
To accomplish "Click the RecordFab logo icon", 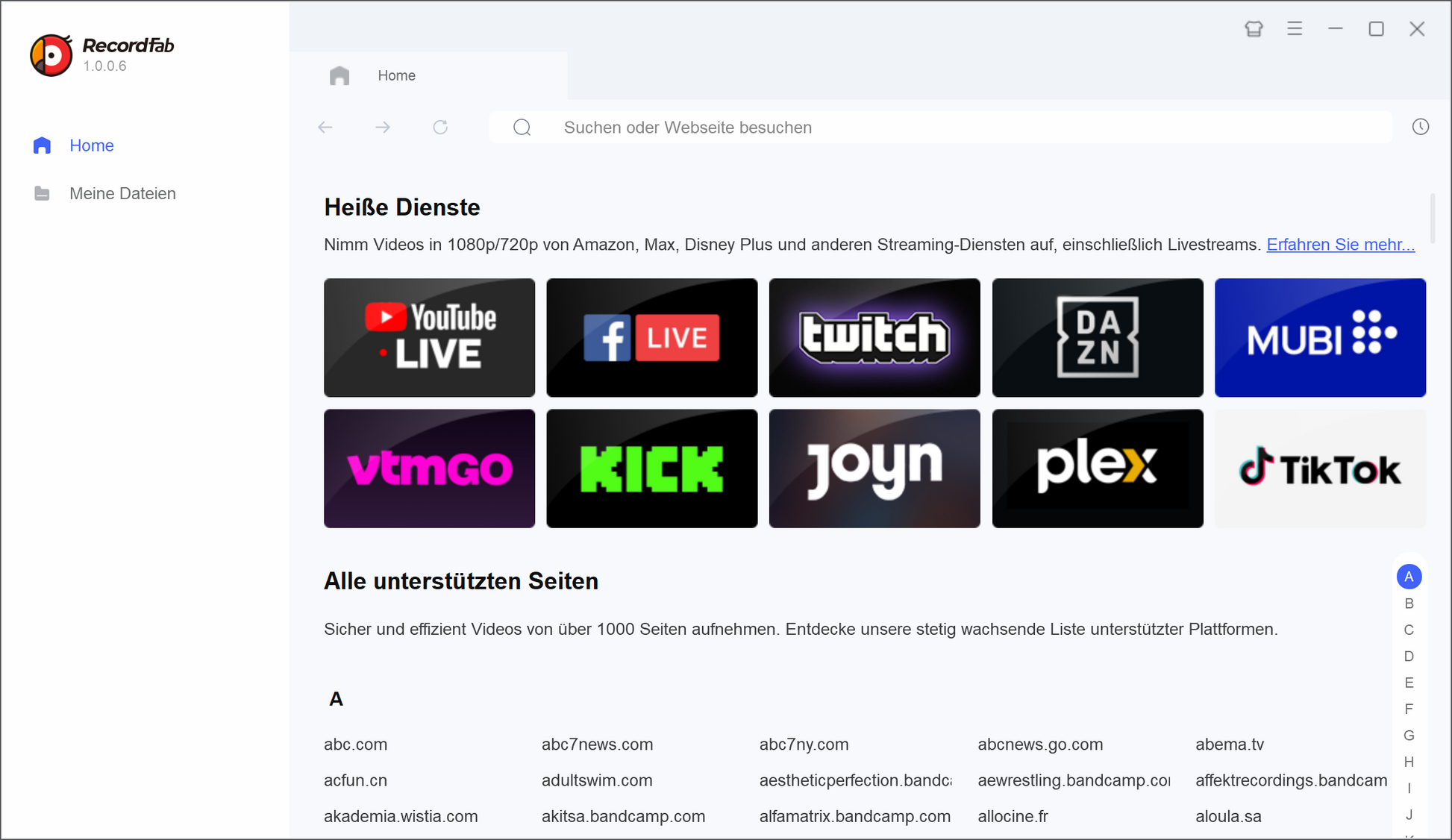I will 51,54.
